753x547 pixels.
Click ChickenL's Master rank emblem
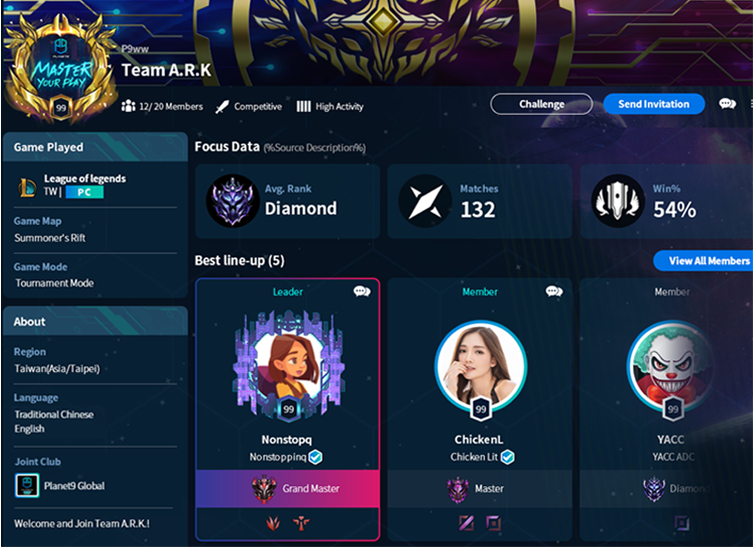point(458,489)
